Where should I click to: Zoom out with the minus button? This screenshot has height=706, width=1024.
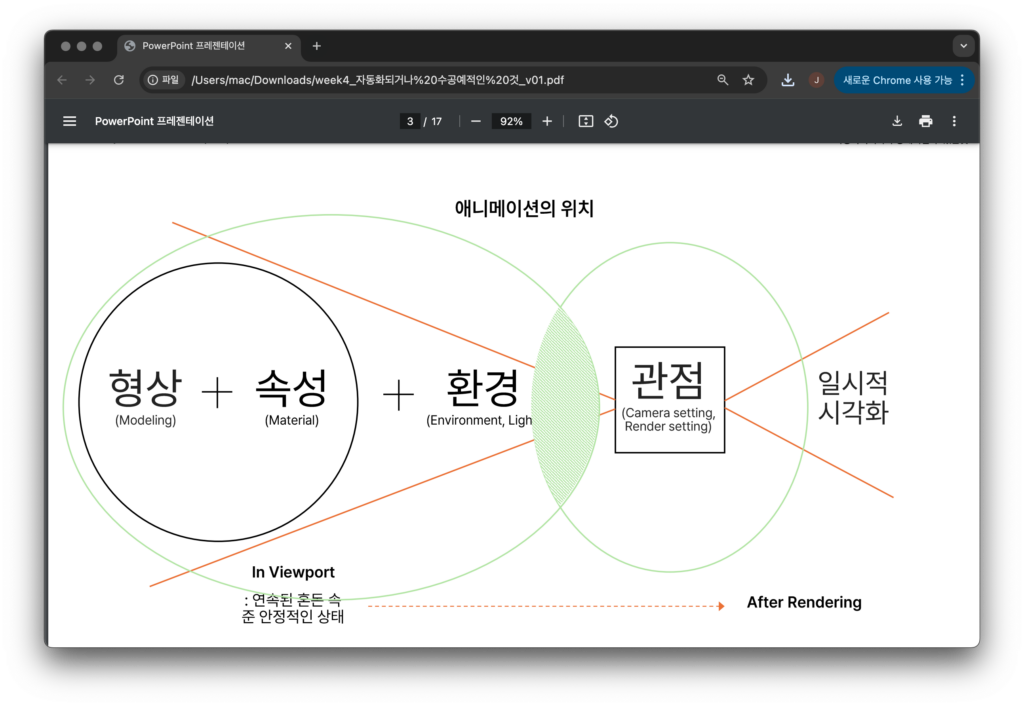click(x=476, y=121)
